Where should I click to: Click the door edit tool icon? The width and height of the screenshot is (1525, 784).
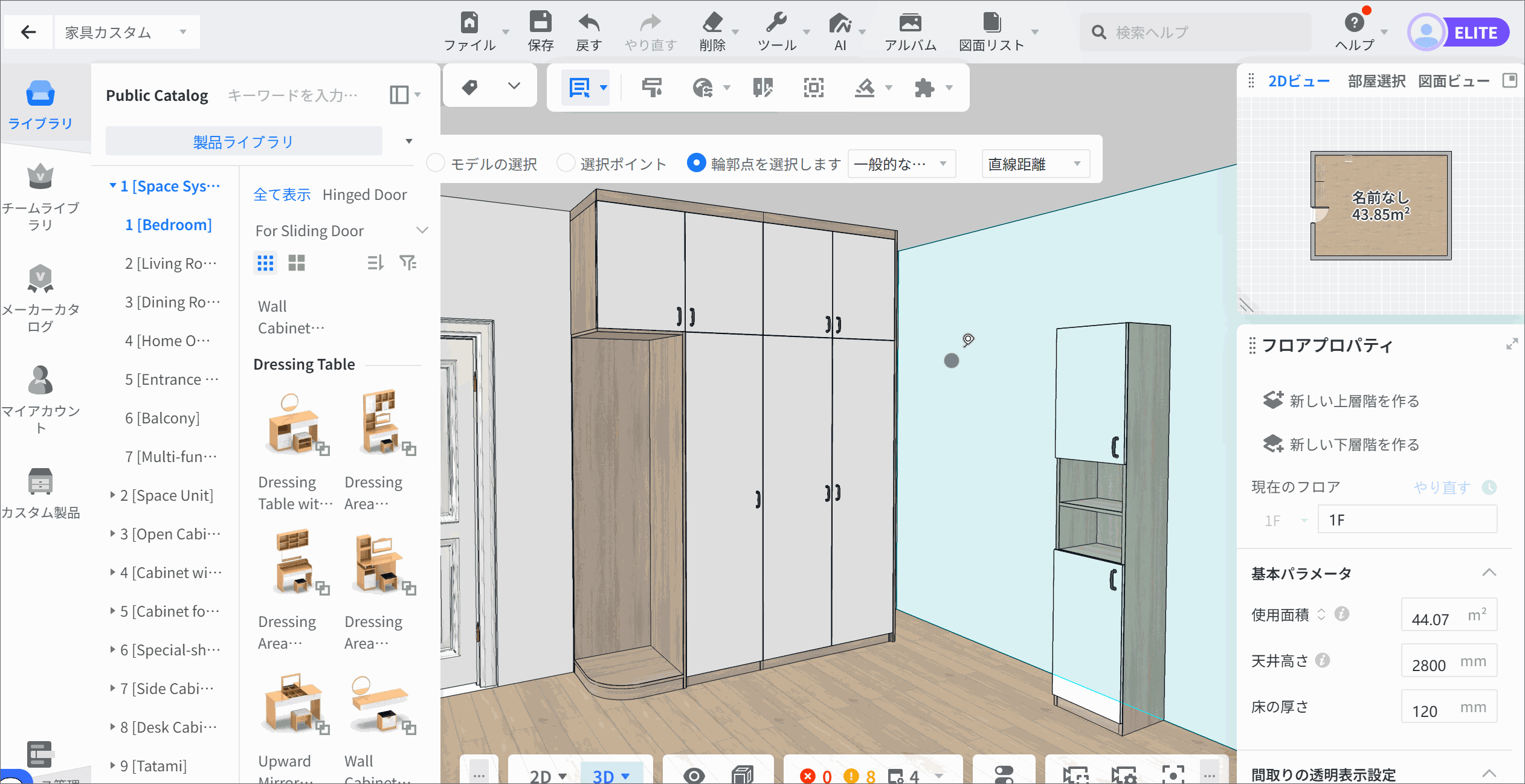coord(763,88)
